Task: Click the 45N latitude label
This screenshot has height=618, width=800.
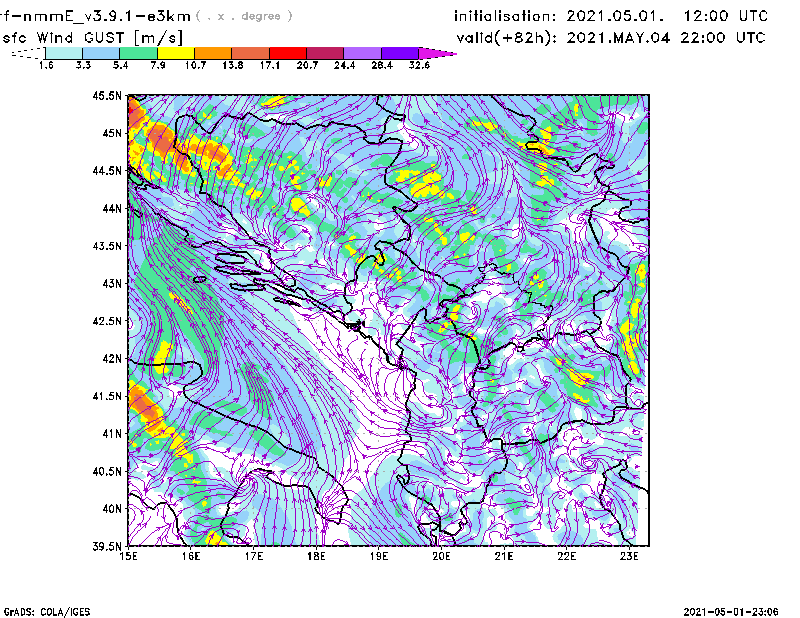Action: (x=112, y=133)
